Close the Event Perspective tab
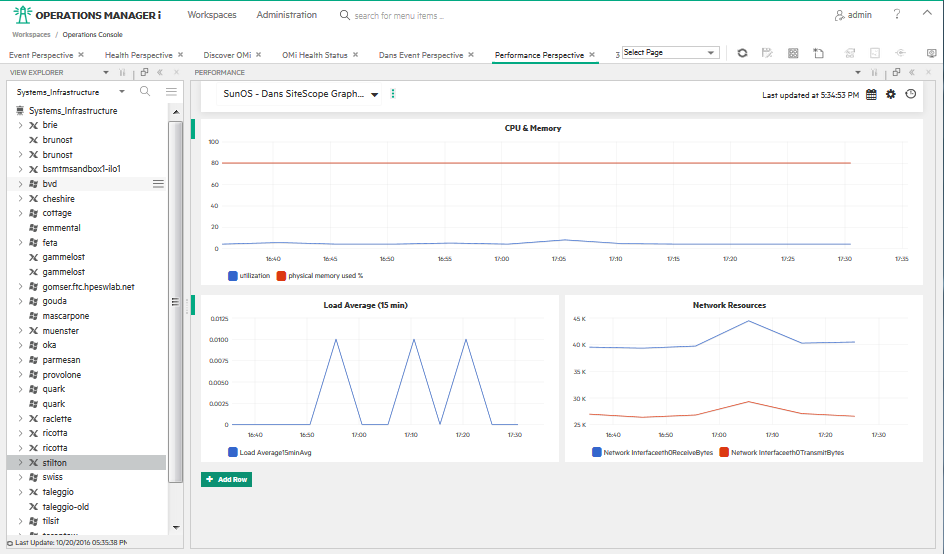The image size is (944, 554). pyautogui.click(x=81, y=54)
